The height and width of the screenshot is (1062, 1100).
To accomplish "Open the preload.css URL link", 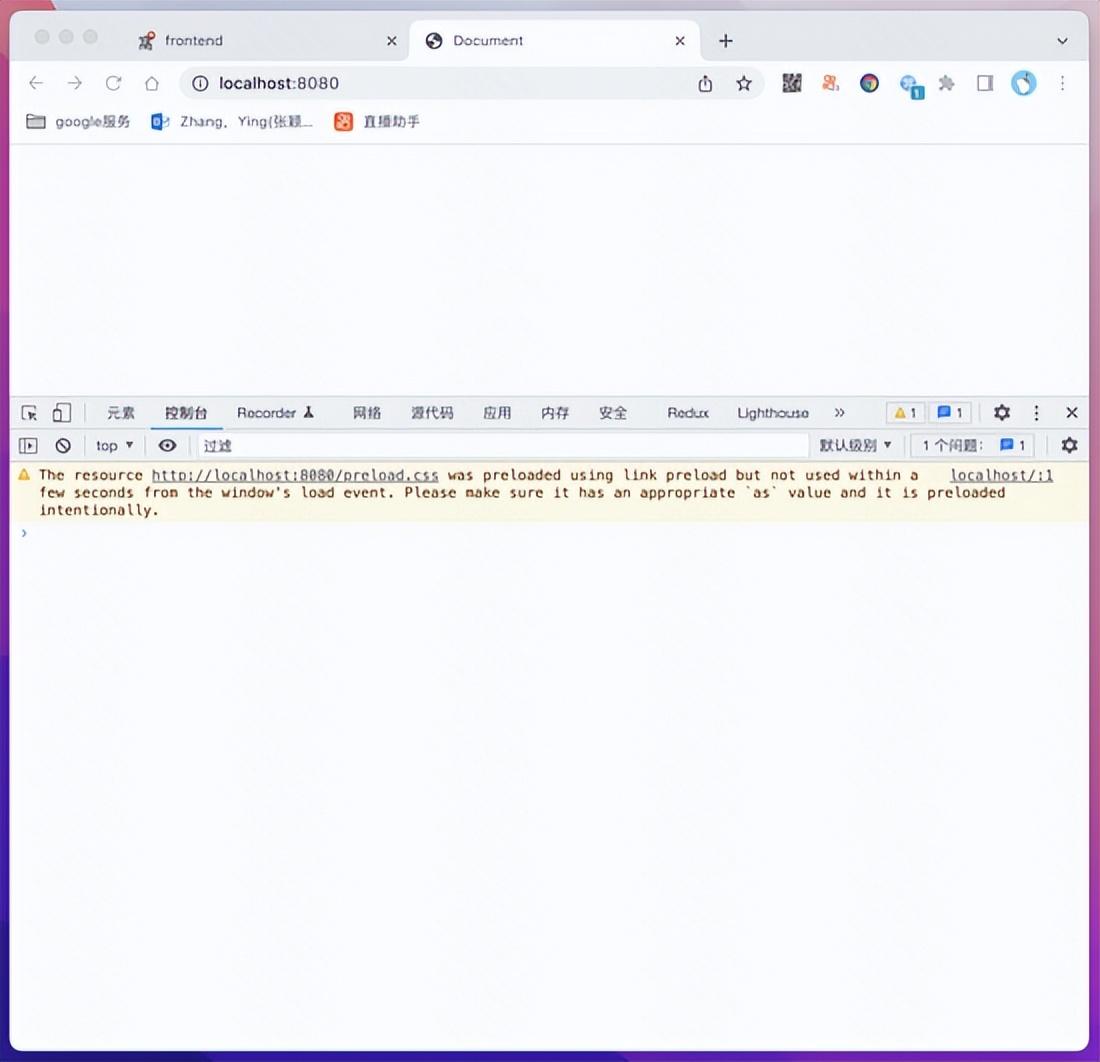I will [295, 475].
